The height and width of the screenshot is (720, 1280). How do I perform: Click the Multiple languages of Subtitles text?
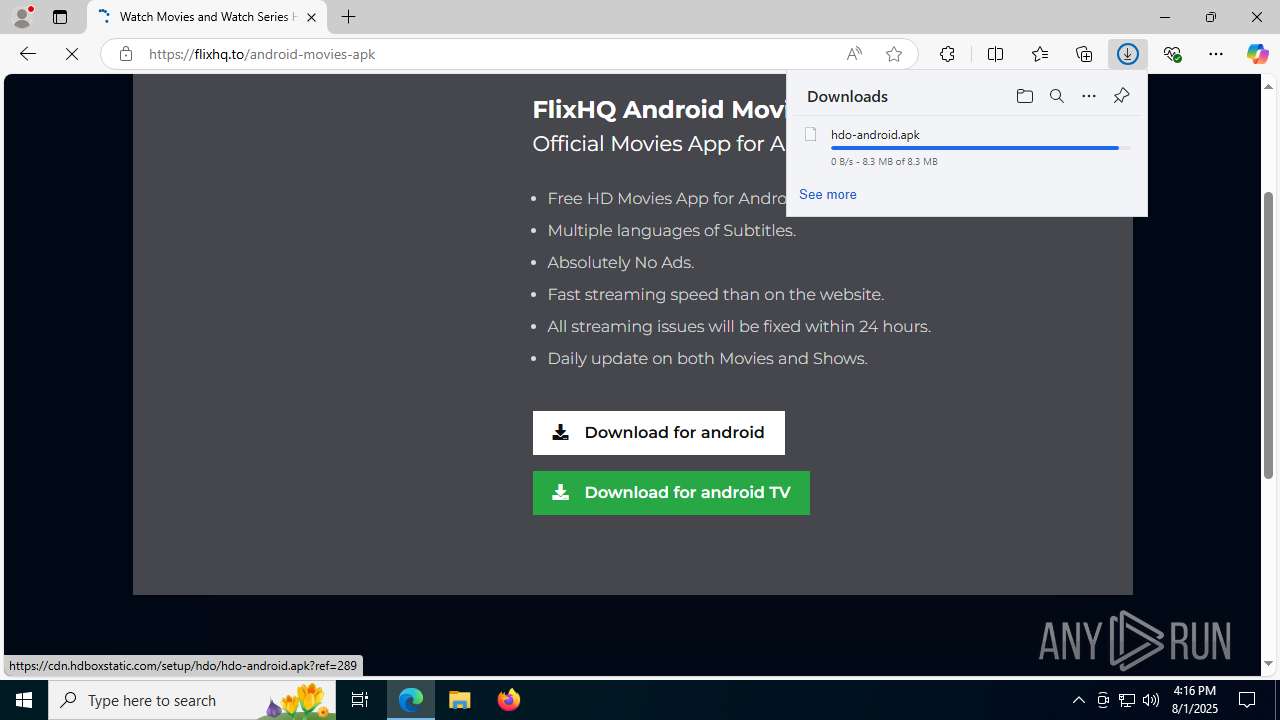(671, 230)
